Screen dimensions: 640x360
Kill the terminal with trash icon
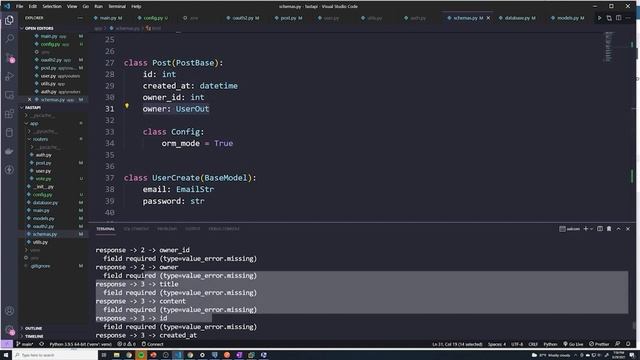[609, 229]
